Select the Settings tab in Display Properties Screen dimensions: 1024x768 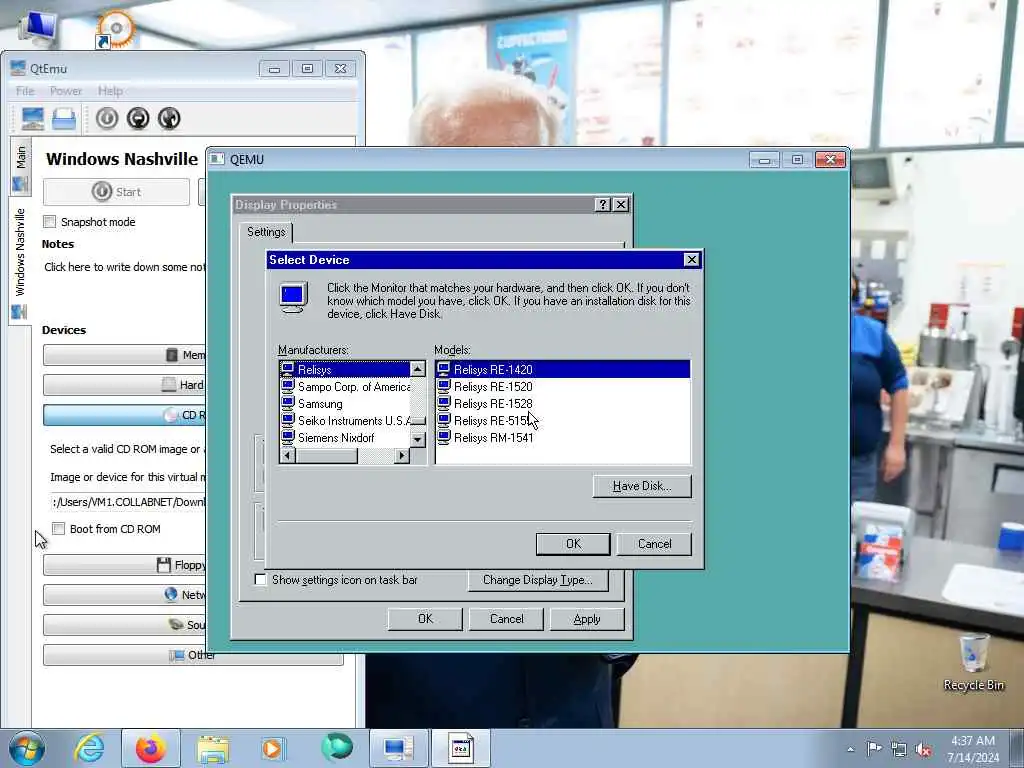[266, 232]
